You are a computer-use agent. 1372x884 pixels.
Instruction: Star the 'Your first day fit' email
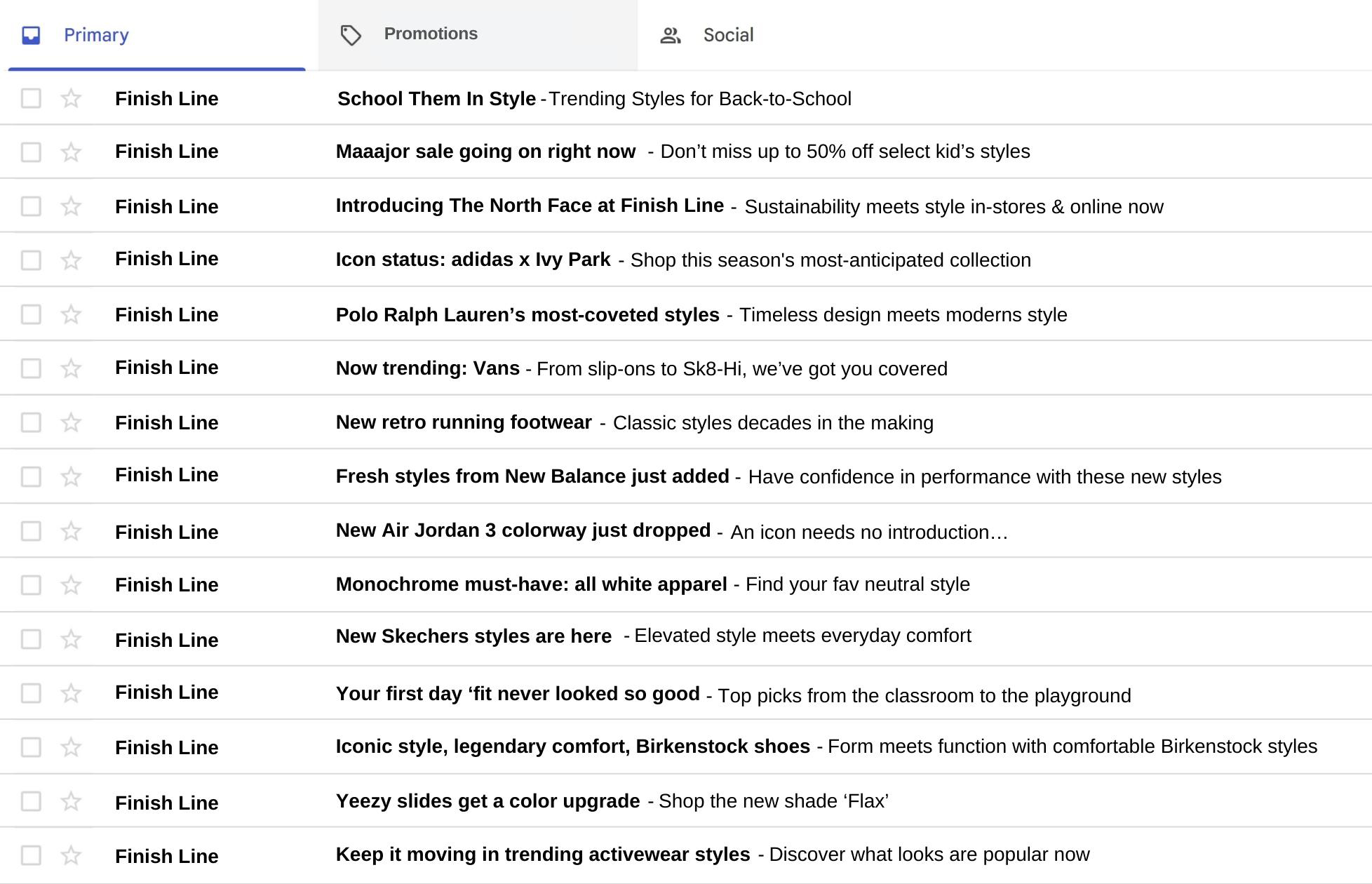tap(71, 693)
